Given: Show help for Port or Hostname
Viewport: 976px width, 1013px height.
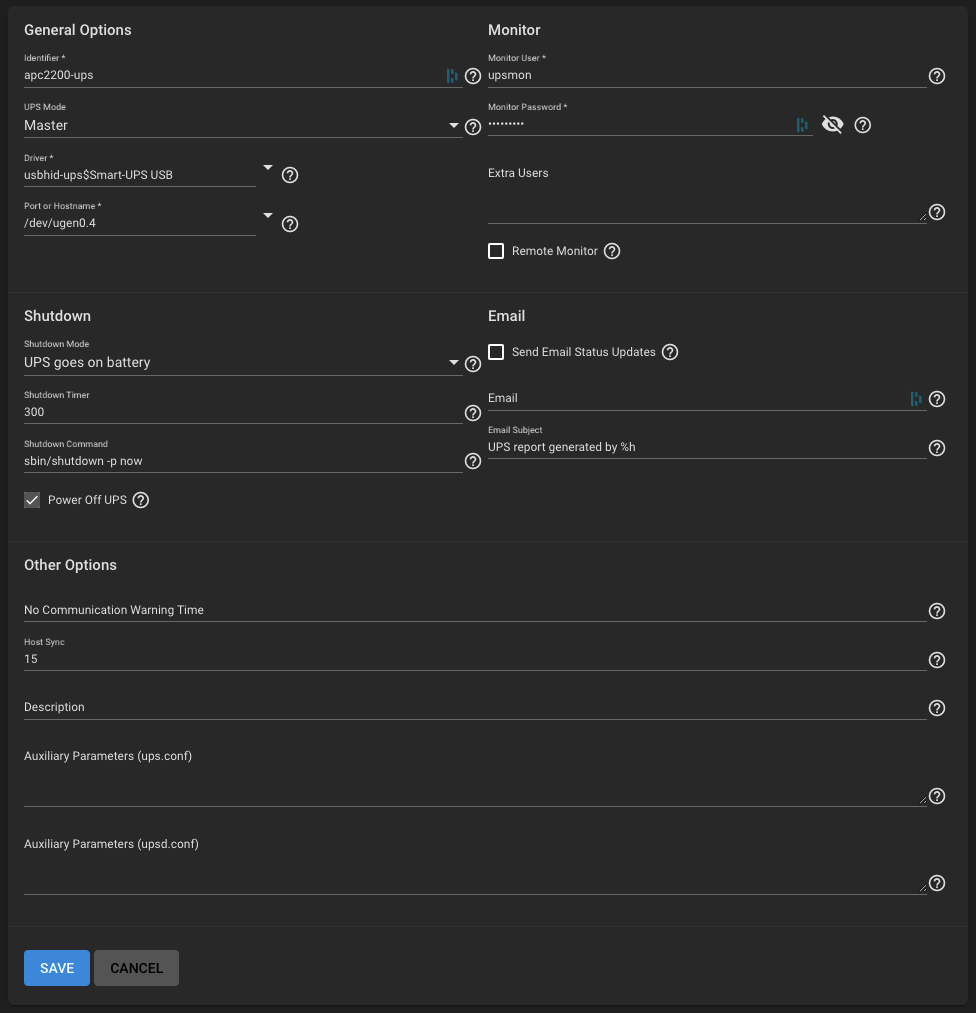Looking at the screenshot, I should [290, 224].
